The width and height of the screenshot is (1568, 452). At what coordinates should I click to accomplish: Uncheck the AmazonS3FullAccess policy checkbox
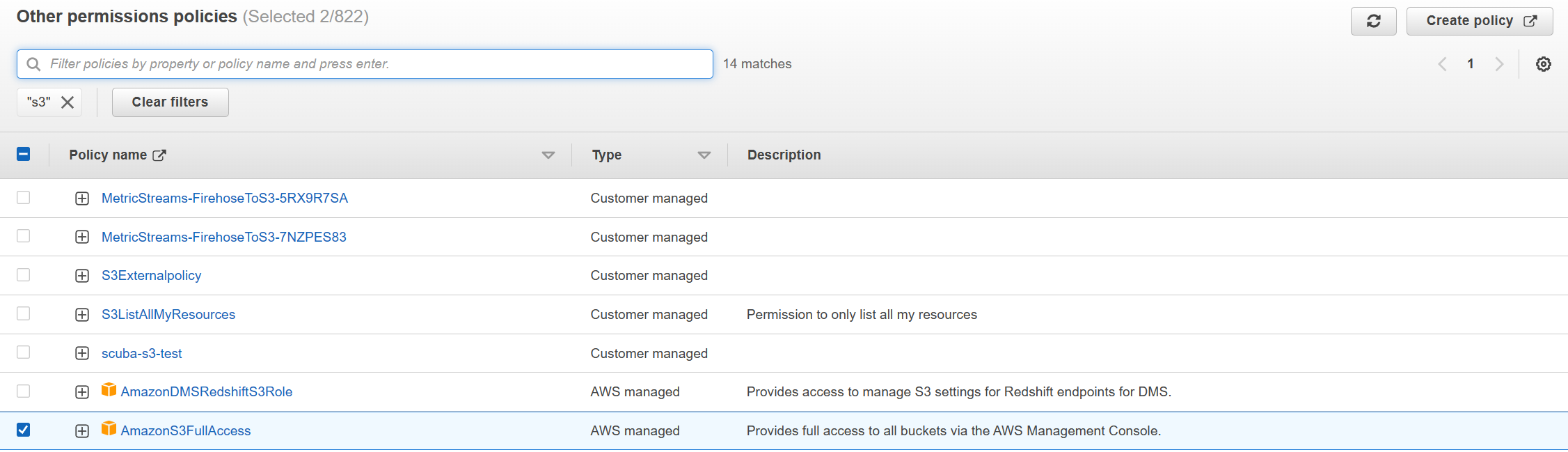pos(24,430)
